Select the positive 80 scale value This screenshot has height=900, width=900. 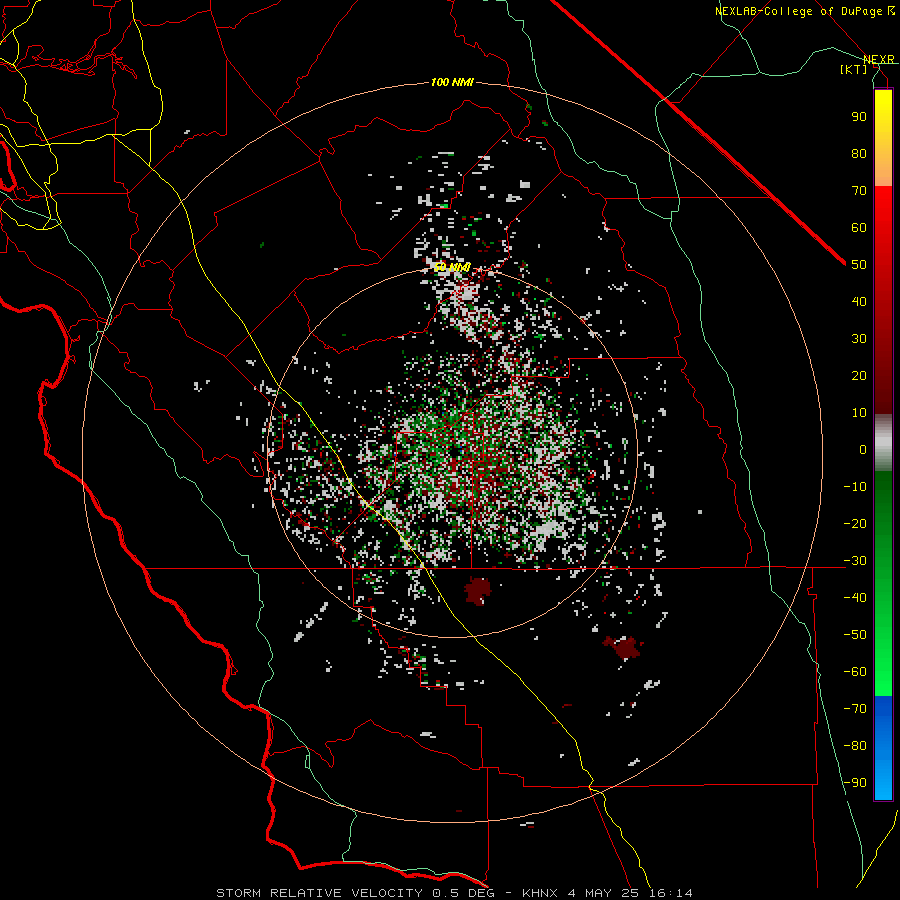coord(859,153)
